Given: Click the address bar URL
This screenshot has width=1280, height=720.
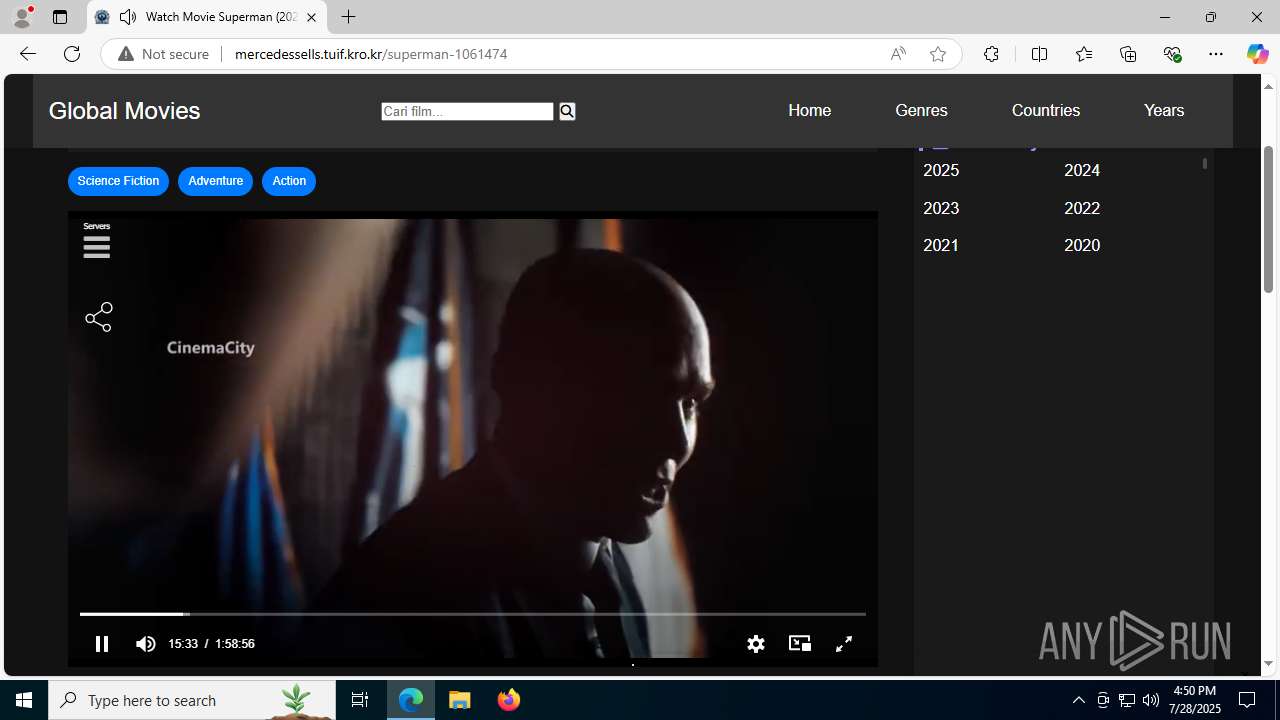Looking at the screenshot, I should tap(371, 54).
